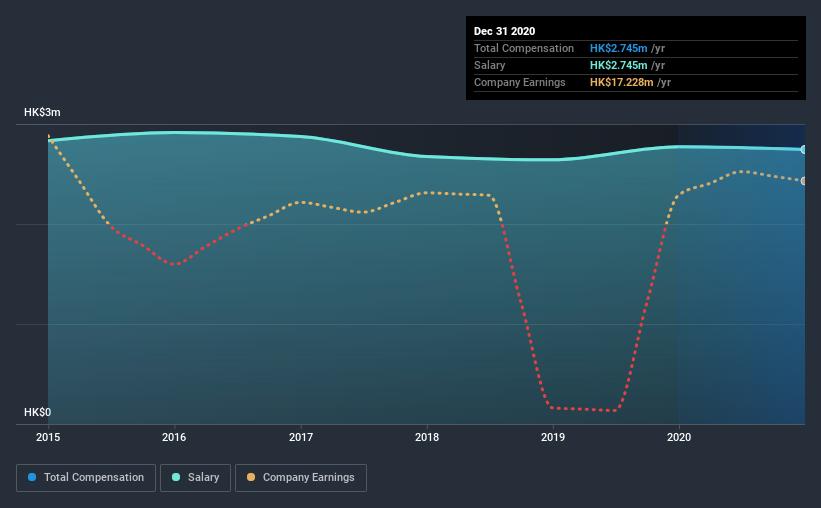Click the orange Company Earnings legend dot

[251, 477]
